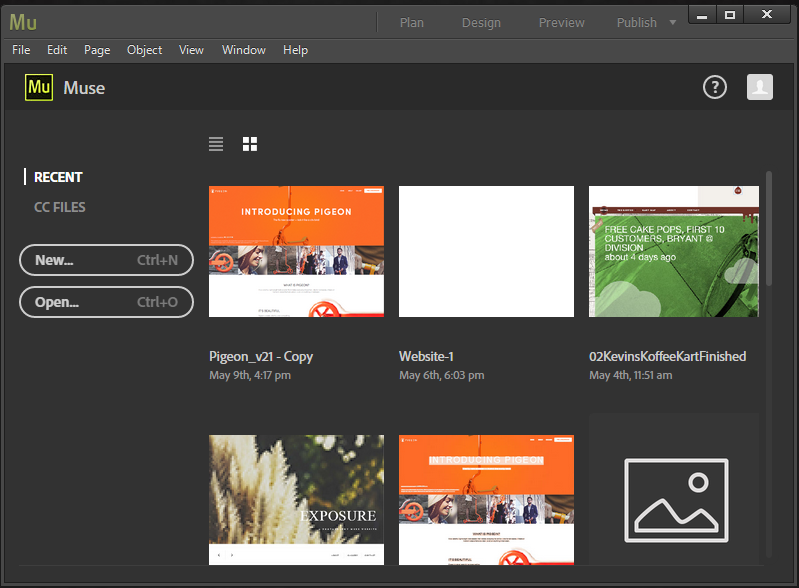799x588 pixels.
Task: Minimize the Muse window
Action: (x=702, y=15)
